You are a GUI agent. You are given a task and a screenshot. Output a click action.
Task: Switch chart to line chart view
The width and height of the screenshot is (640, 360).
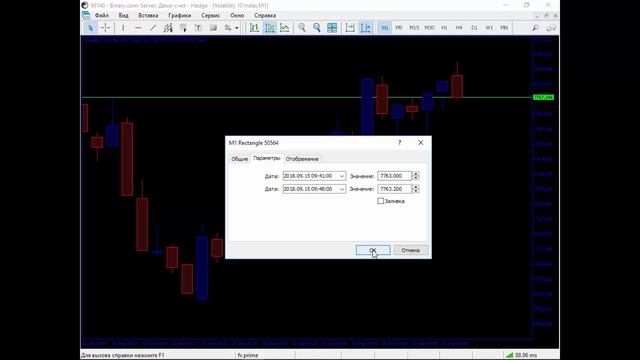coord(284,28)
